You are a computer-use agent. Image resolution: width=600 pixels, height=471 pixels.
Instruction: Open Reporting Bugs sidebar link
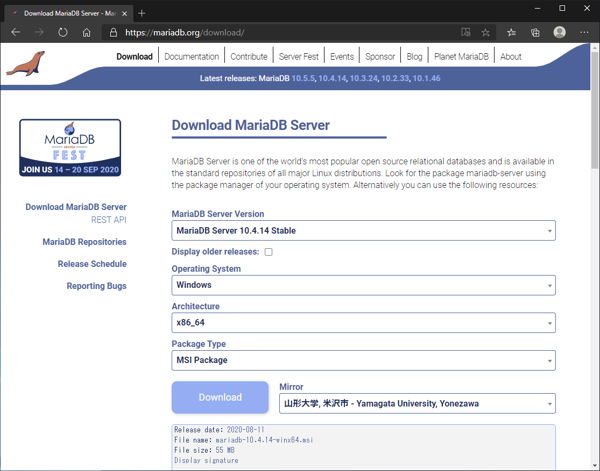pos(96,286)
